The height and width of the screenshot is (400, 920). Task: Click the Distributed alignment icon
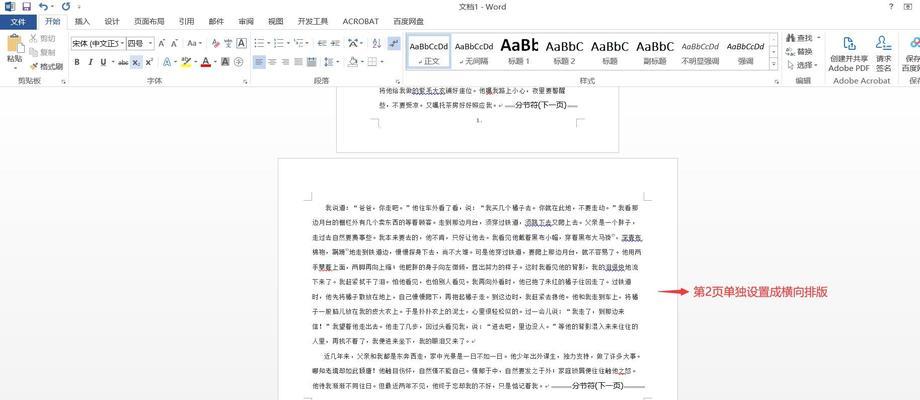click(x=312, y=62)
